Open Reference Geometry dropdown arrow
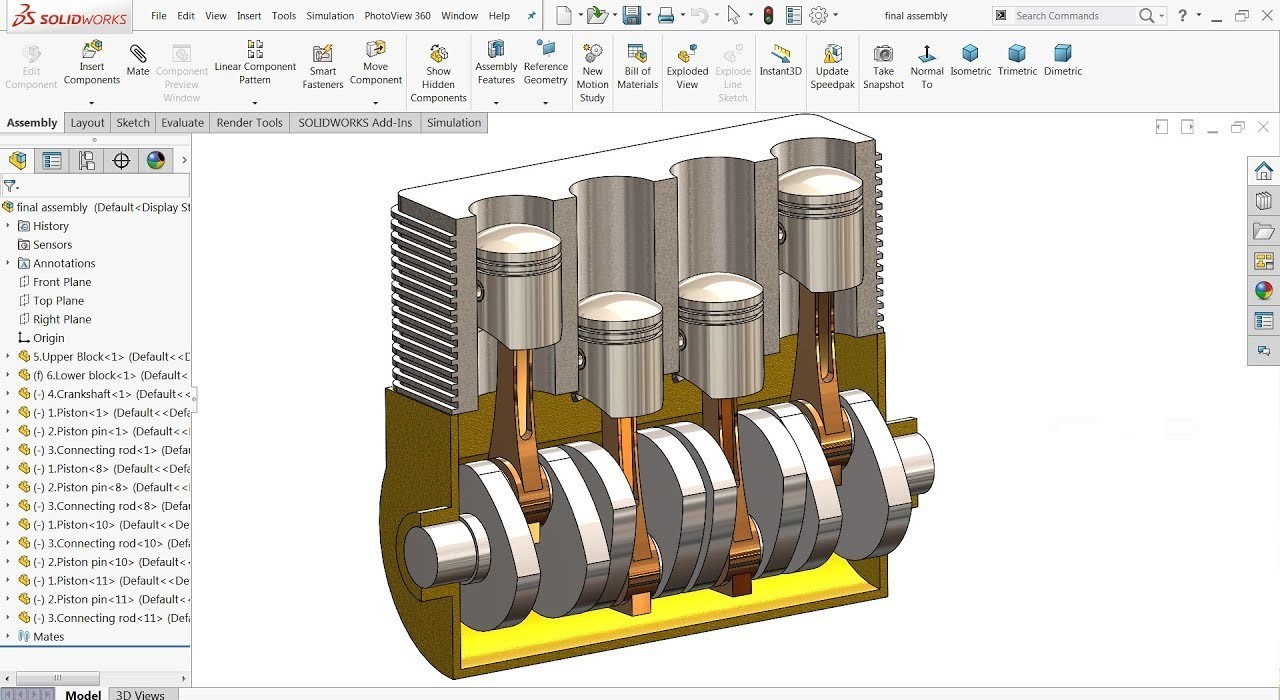1280x700 pixels. point(545,103)
